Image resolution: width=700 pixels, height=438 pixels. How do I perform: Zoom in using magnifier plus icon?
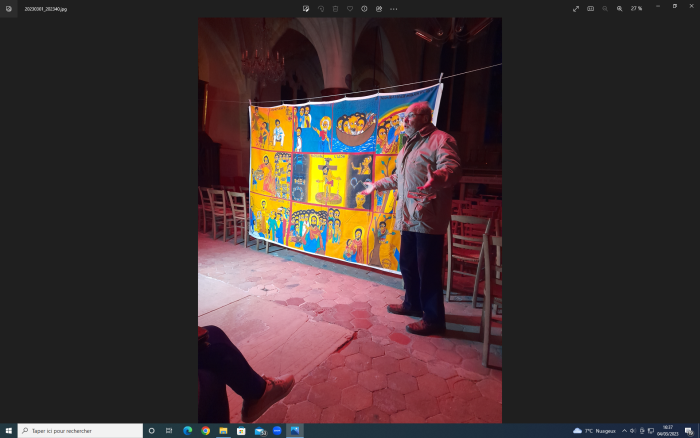[x=620, y=8]
